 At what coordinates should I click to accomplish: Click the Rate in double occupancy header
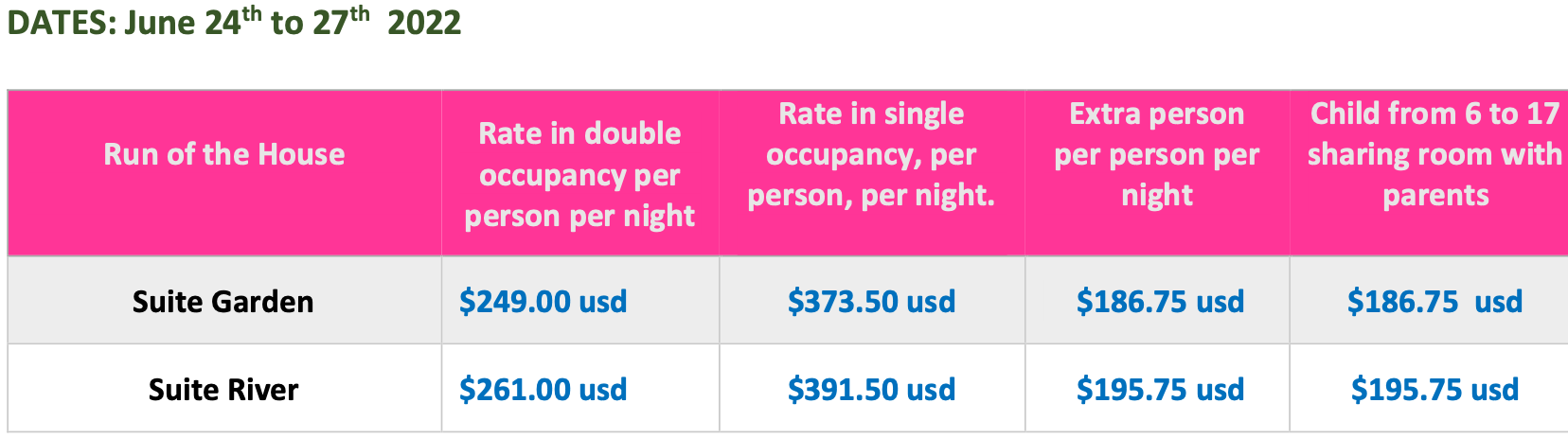point(579,174)
